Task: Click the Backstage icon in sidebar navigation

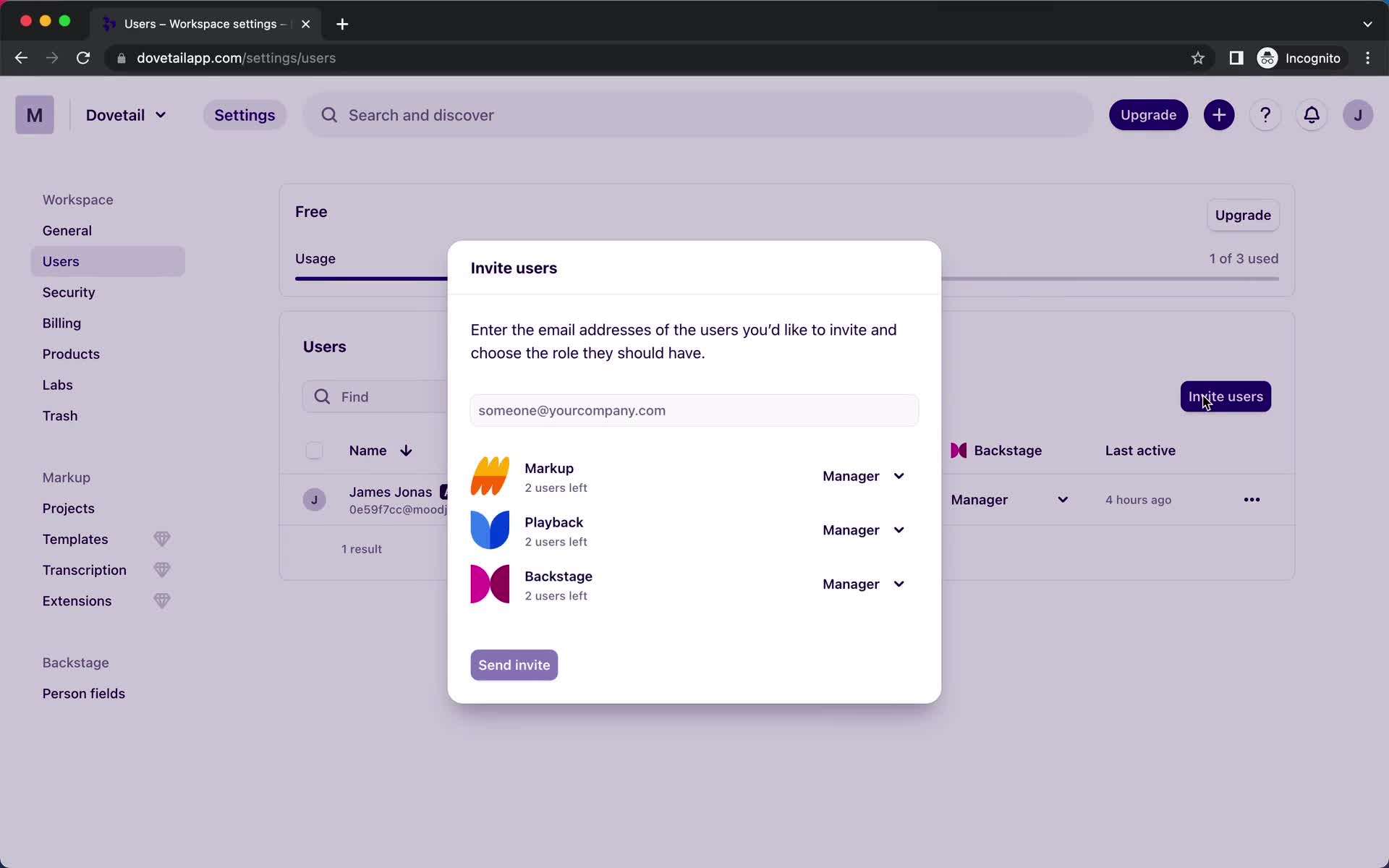Action: pyautogui.click(x=76, y=661)
